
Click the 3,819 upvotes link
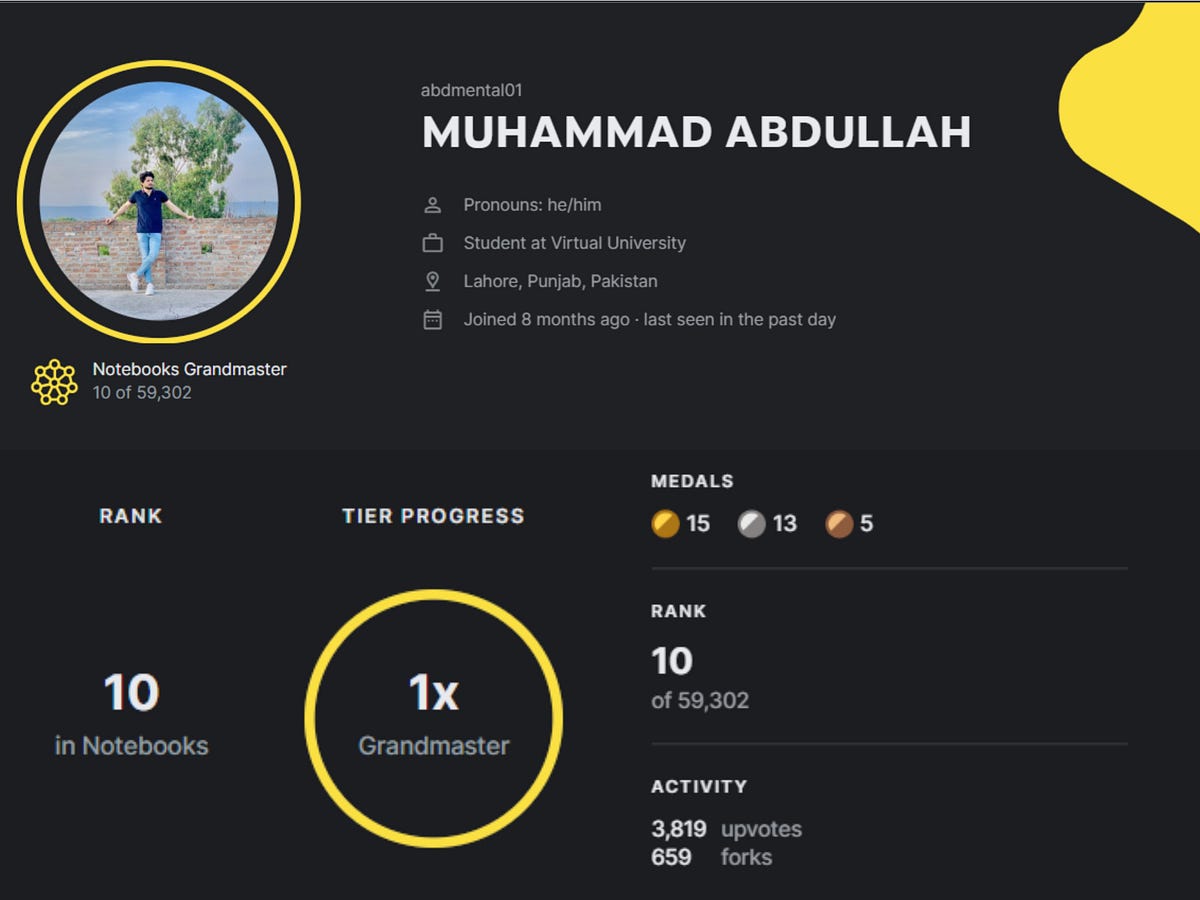click(x=722, y=829)
